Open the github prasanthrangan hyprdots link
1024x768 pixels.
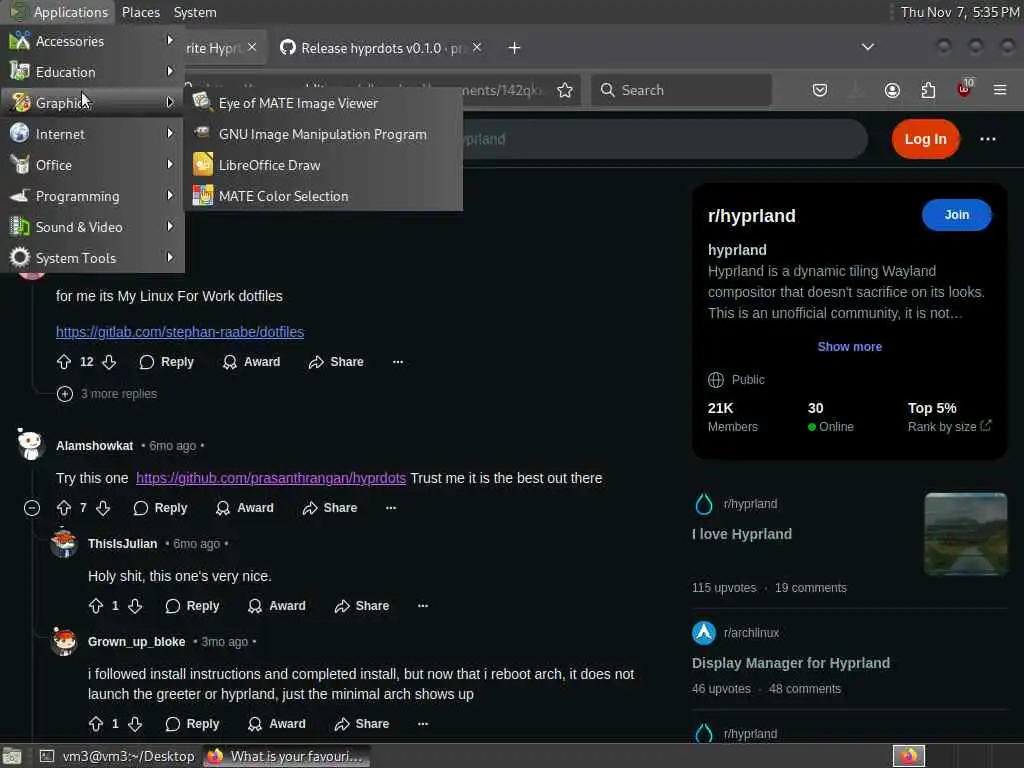[x=271, y=478]
